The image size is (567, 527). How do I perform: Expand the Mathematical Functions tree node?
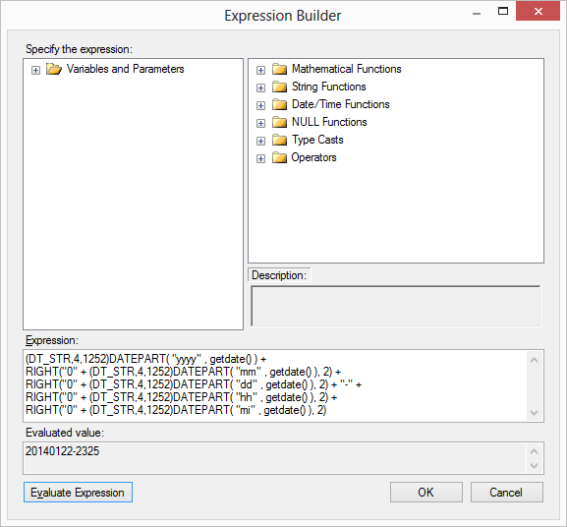pyautogui.click(x=261, y=70)
